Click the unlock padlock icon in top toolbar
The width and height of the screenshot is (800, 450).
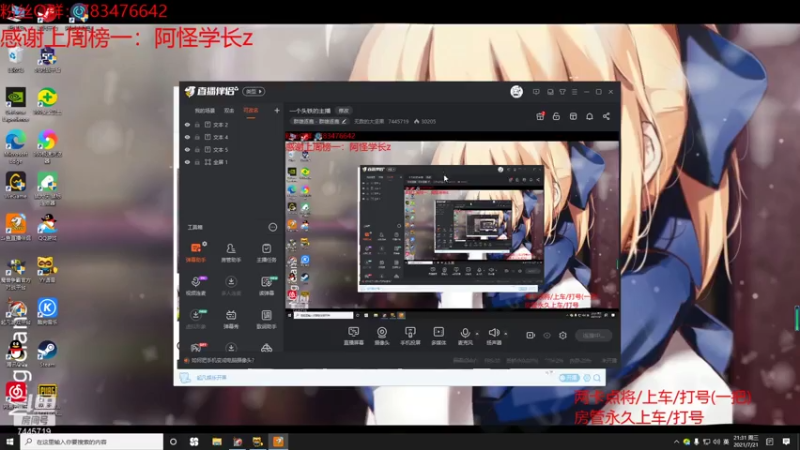click(x=556, y=116)
